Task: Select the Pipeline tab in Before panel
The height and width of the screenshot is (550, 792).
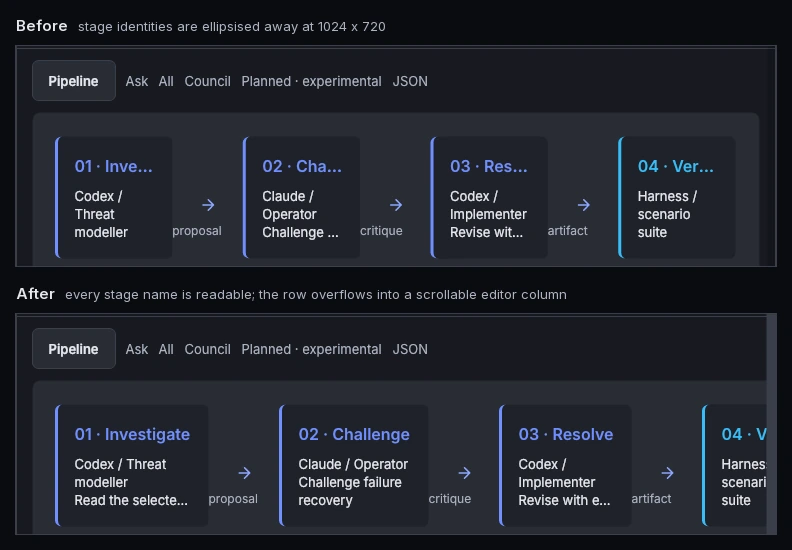Action: [74, 81]
